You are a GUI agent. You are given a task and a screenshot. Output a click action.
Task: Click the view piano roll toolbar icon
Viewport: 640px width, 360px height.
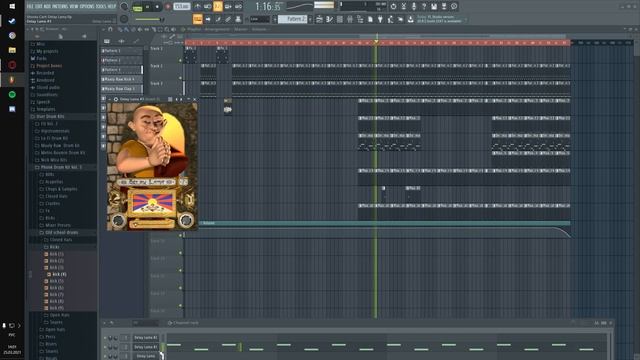pos(329,19)
